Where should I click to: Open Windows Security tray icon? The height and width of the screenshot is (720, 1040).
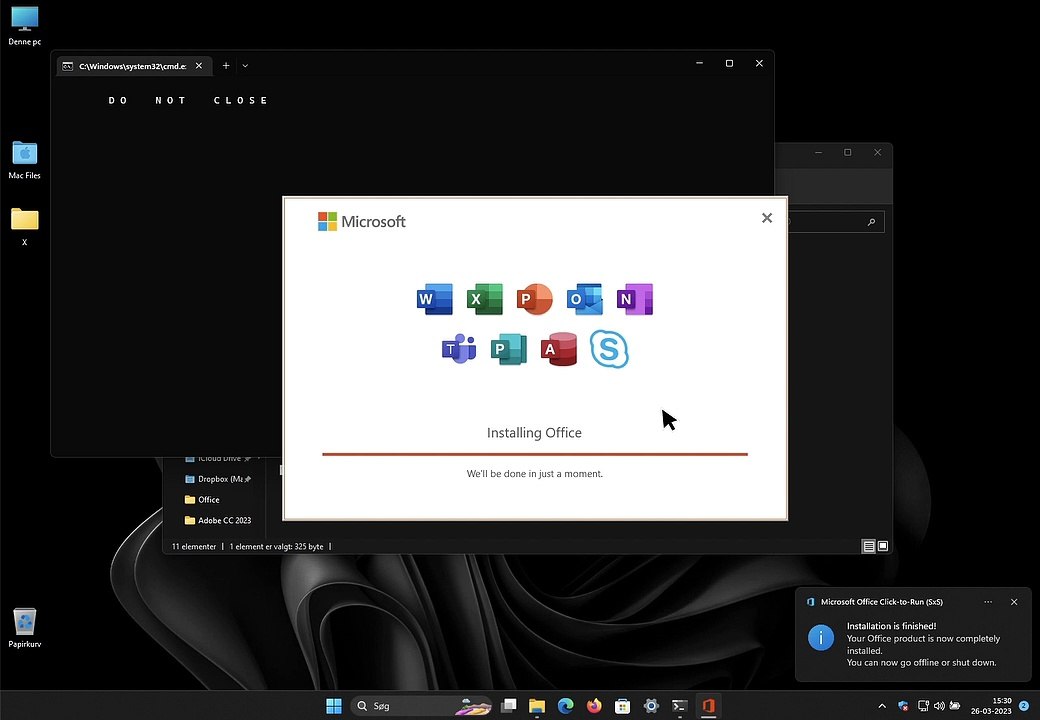903,706
